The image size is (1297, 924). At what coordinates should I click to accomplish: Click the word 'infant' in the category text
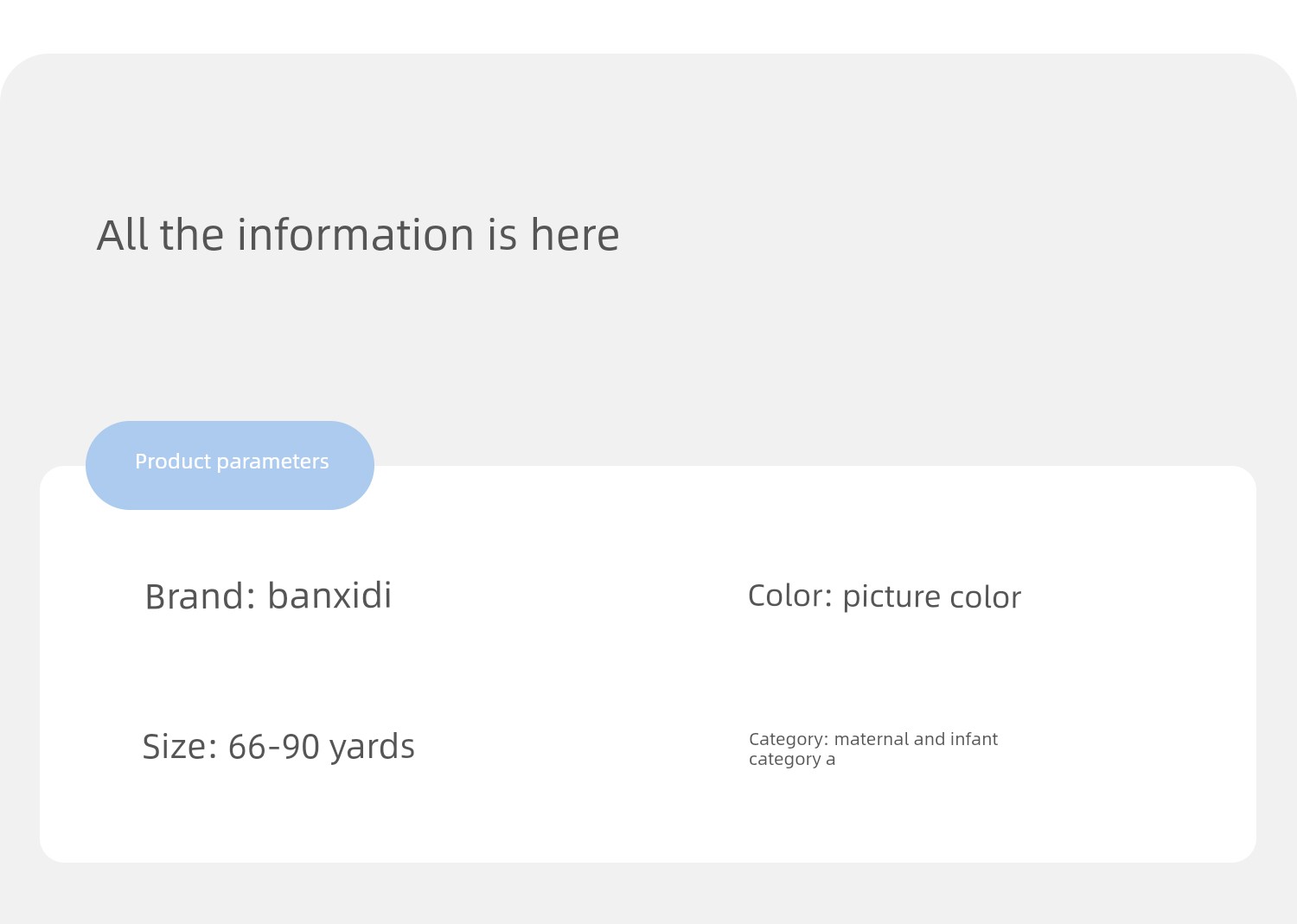[974, 739]
